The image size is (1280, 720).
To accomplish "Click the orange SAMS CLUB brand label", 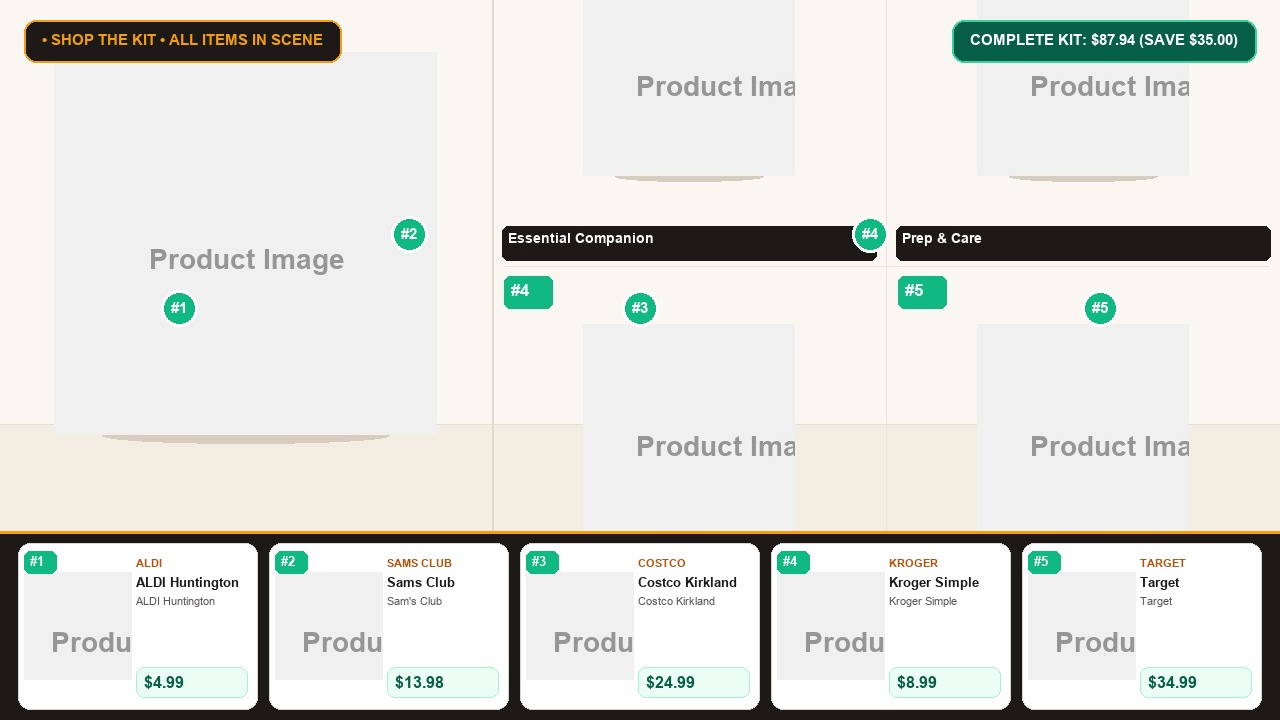I will click(419, 563).
